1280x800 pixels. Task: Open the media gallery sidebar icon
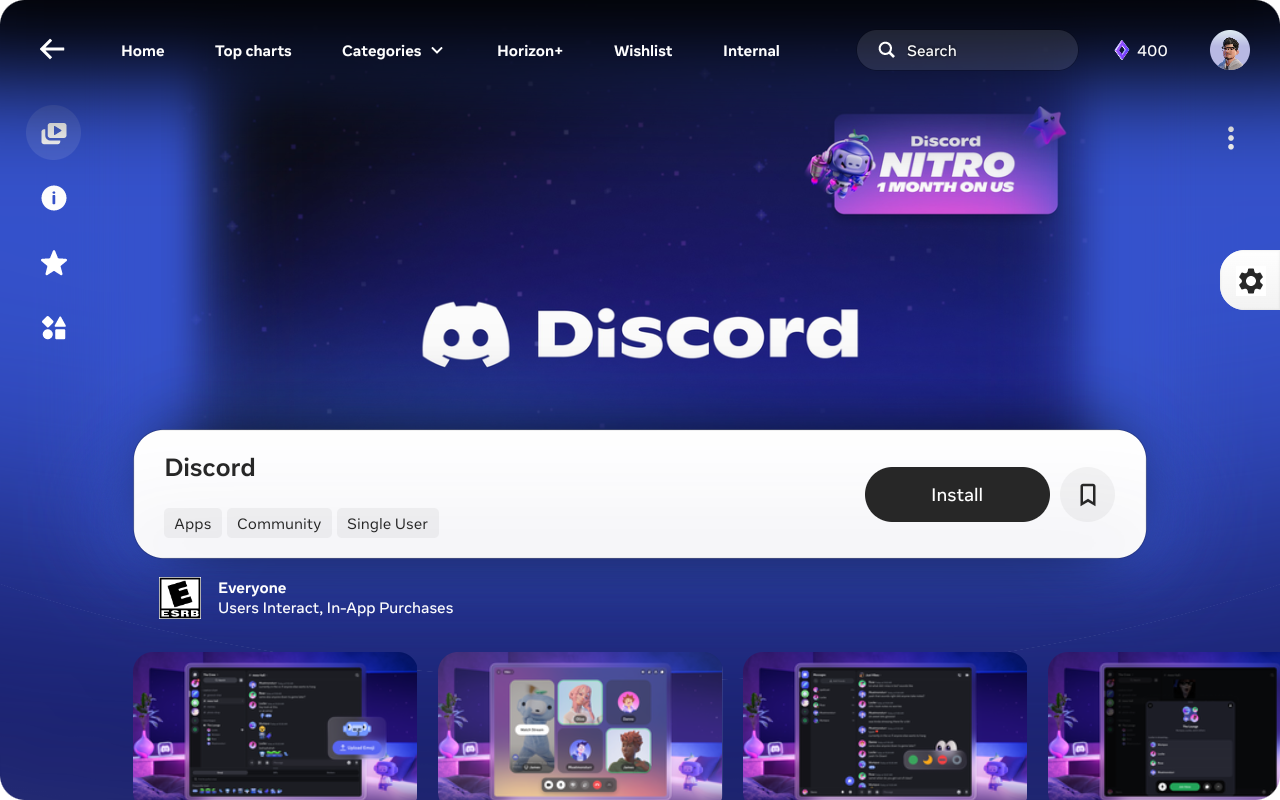click(53, 133)
